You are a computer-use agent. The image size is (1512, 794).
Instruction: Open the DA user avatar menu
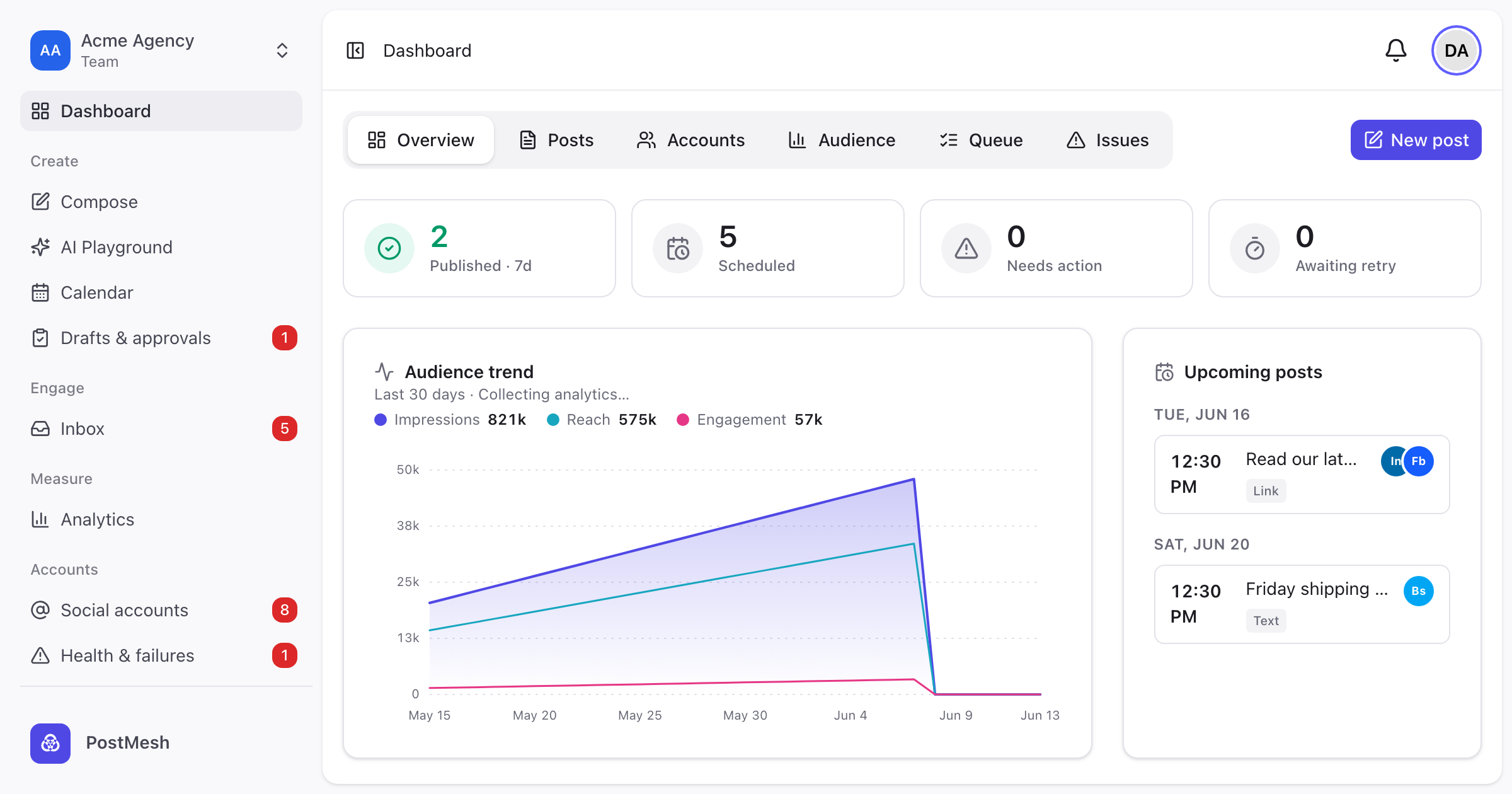coord(1457,50)
